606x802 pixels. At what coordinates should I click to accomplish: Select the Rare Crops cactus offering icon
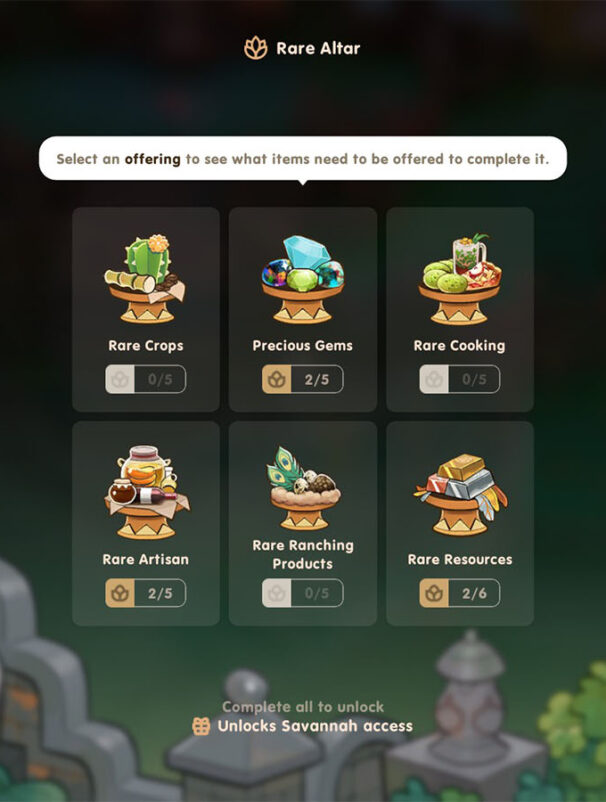coord(145,279)
